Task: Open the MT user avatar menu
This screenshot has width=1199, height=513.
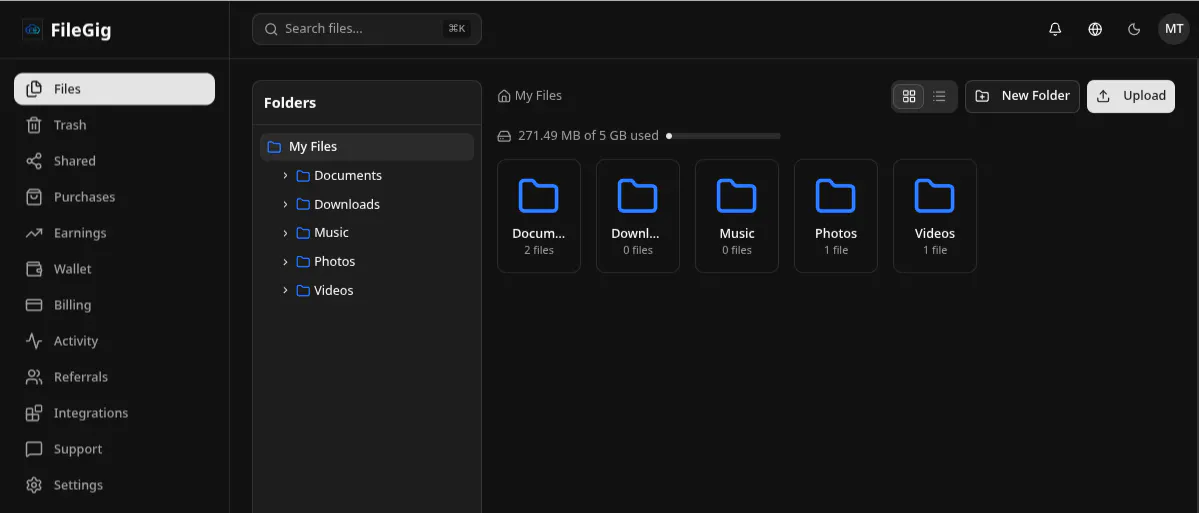Action: pos(1174,29)
